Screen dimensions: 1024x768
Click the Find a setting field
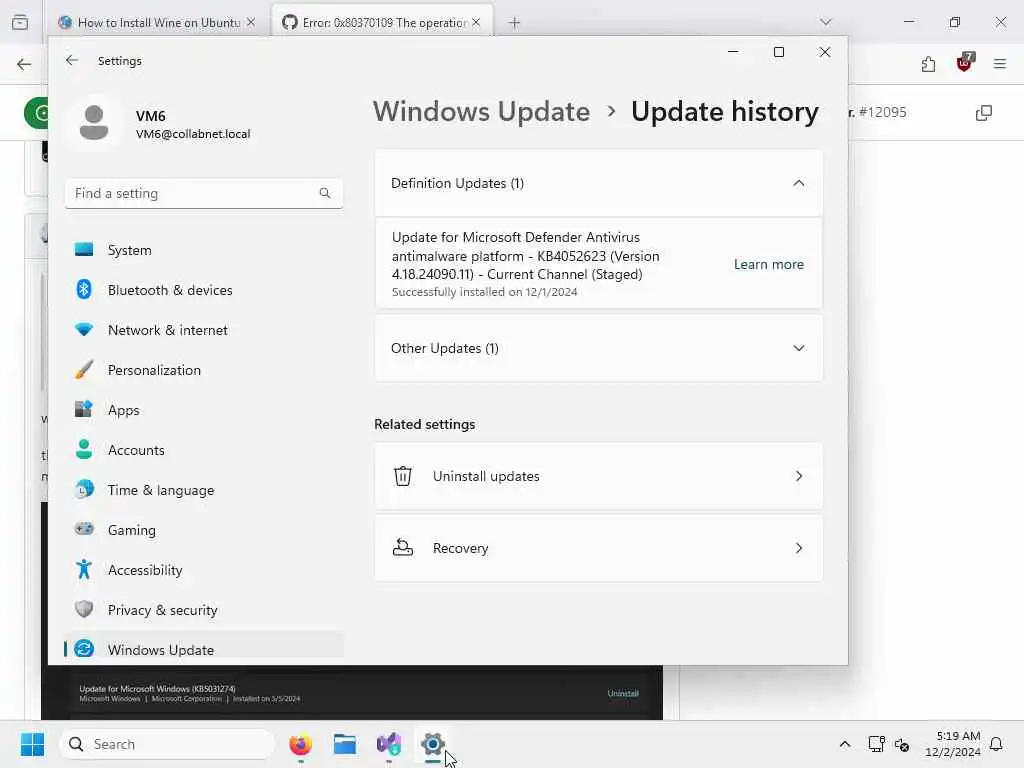(204, 193)
